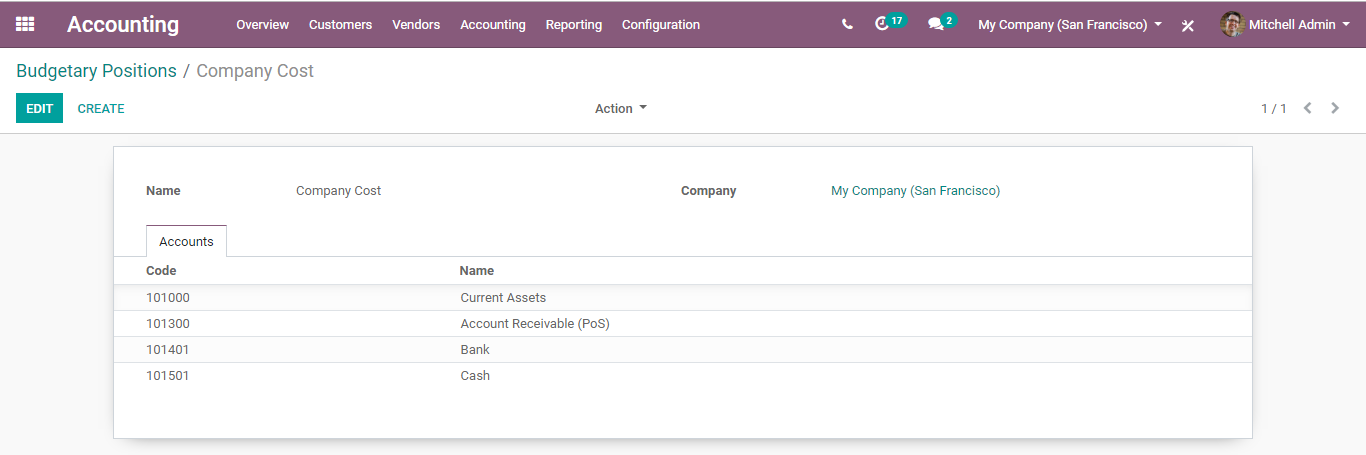Click the debug tools icon
The image size is (1366, 455).
(1188, 25)
